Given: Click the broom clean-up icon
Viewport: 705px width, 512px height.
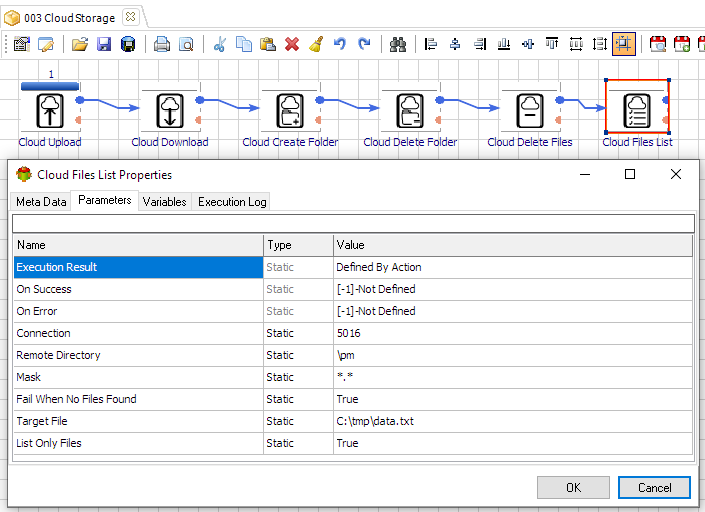Looking at the screenshot, I should tap(316, 44).
